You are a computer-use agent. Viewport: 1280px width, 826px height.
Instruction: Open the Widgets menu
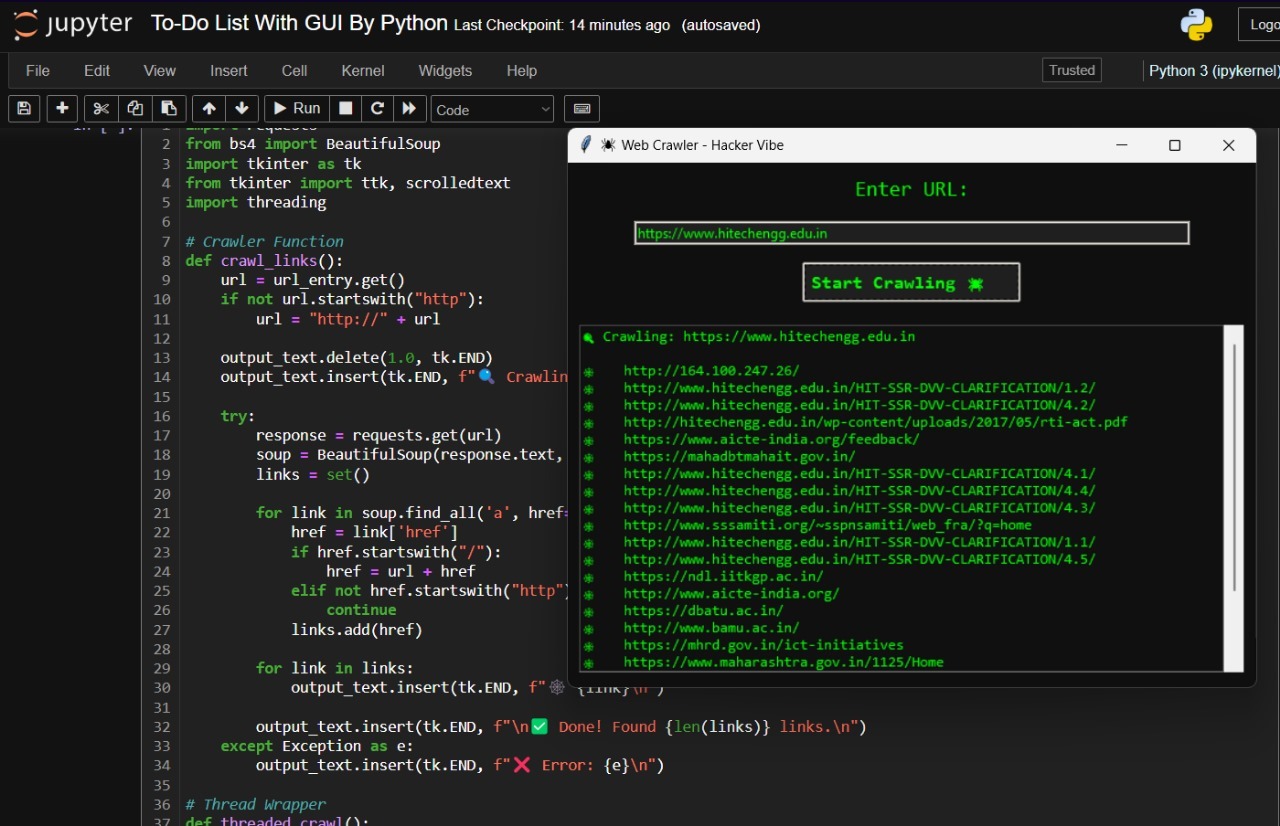point(445,70)
